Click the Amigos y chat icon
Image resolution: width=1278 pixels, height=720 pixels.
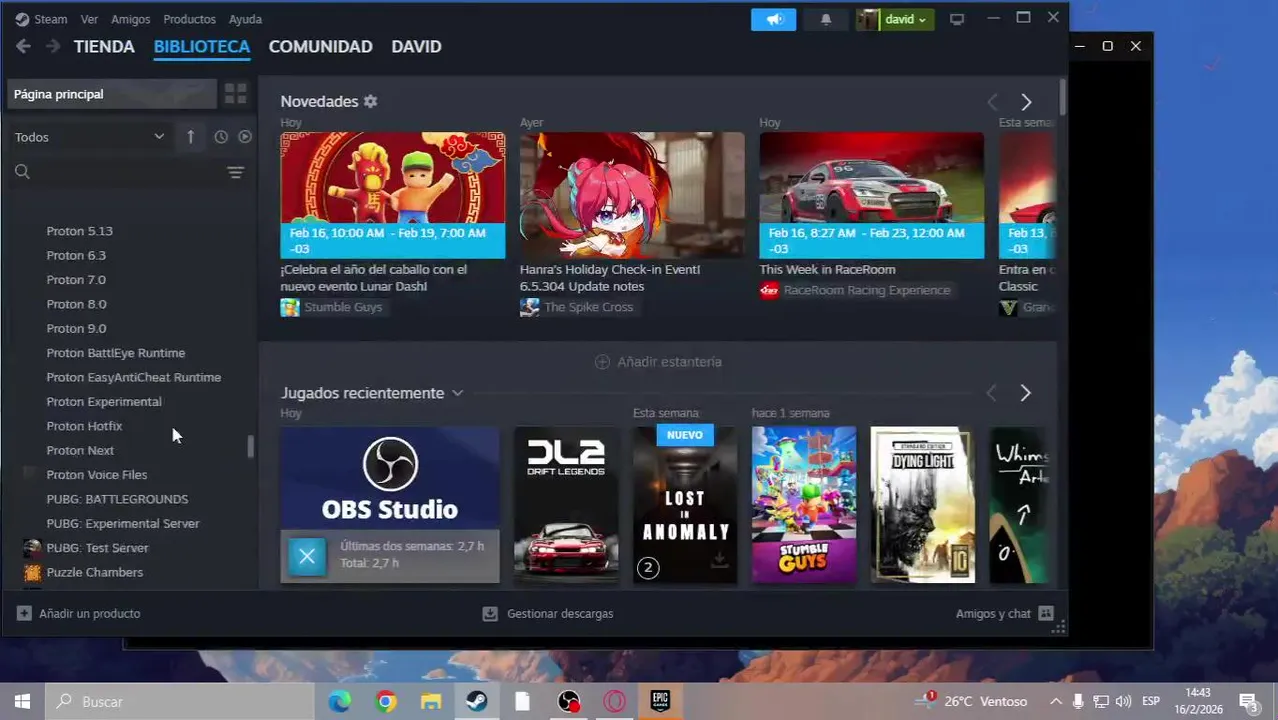point(1046,613)
